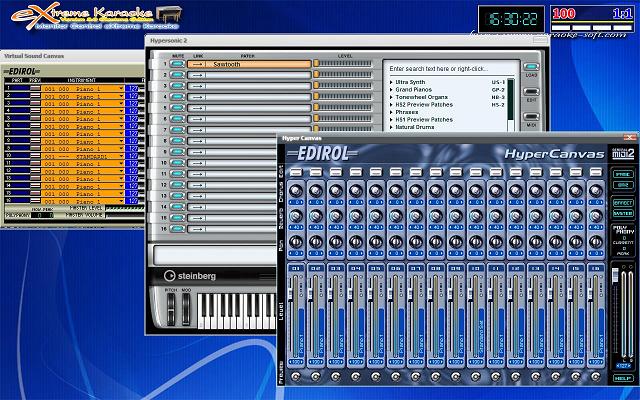Toggle mute on Hypersonic slot 4

pyautogui.click(x=177, y=97)
